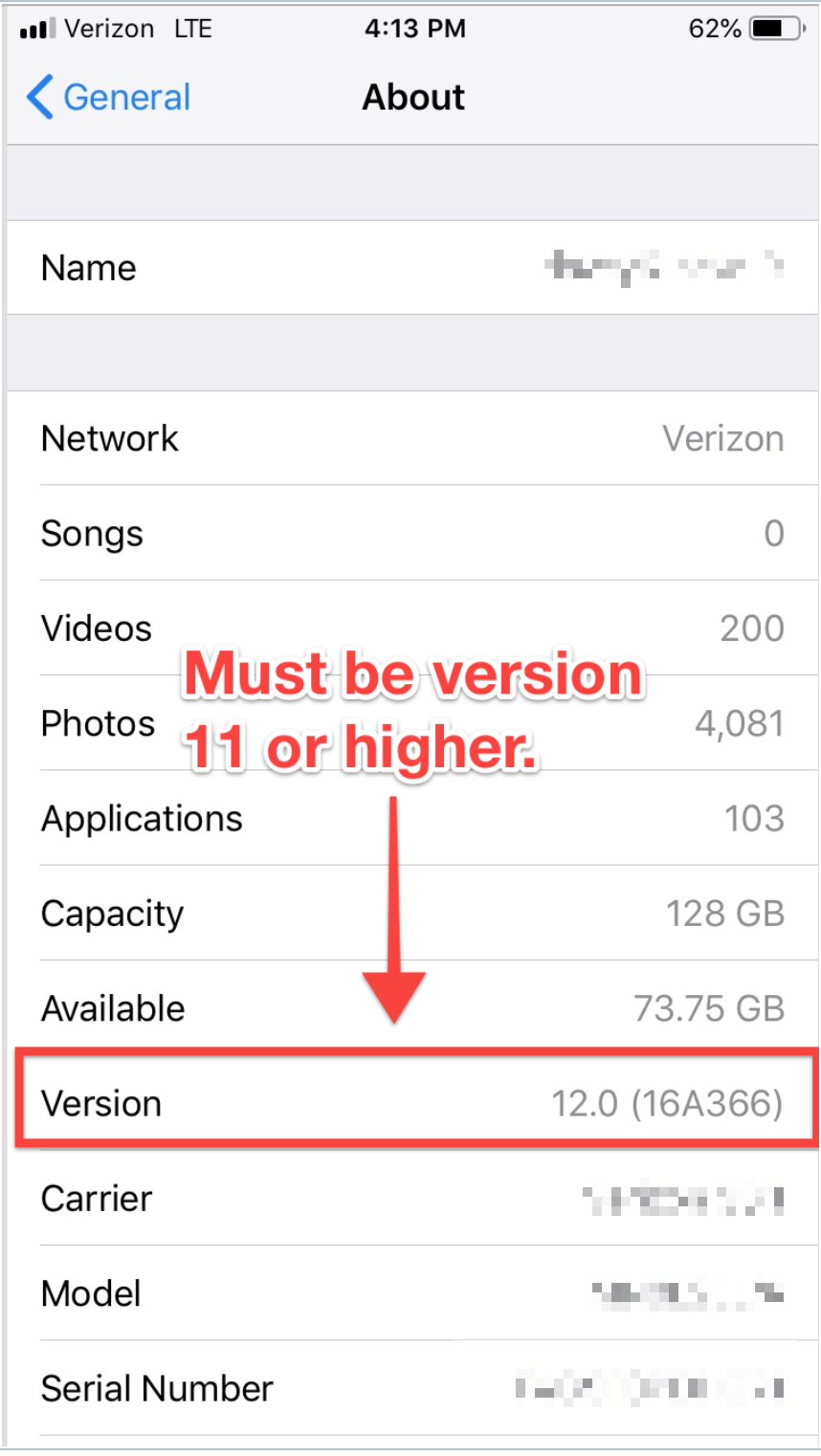Tap the Available storage row

[412, 1007]
